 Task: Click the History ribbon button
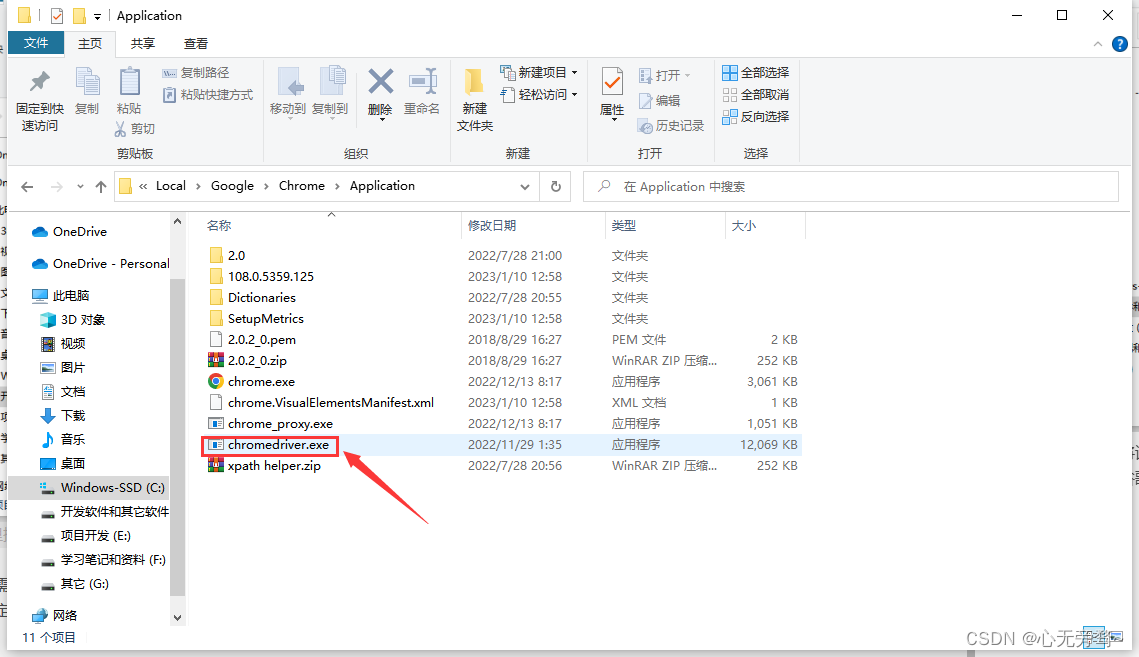pyautogui.click(x=671, y=126)
